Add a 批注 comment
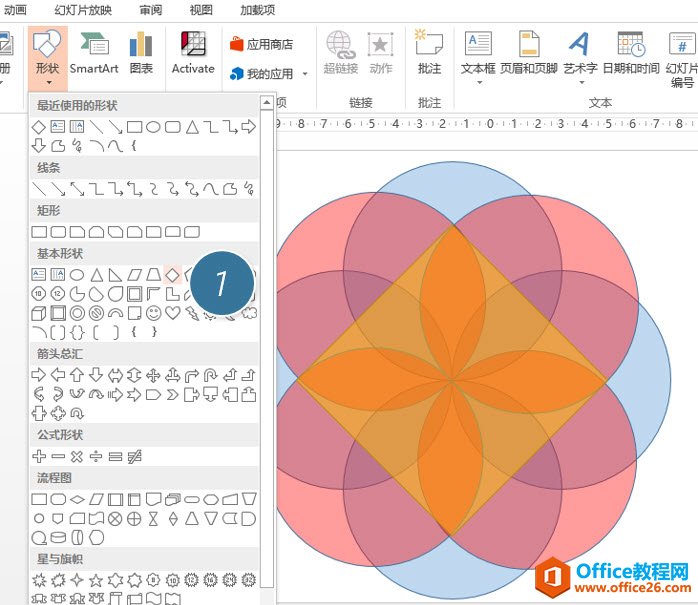Image resolution: width=698 pixels, height=605 pixels. coord(429,53)
